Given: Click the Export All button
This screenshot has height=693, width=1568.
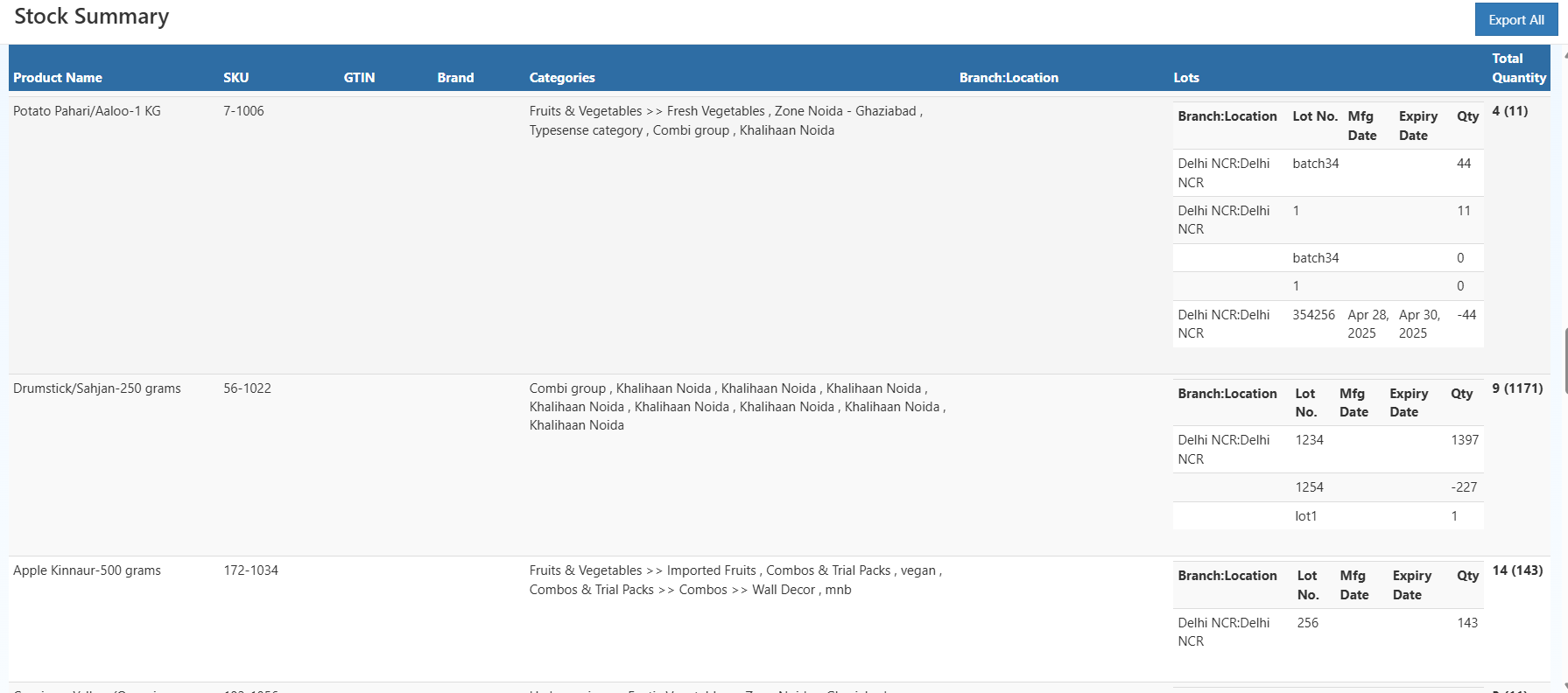Looking at the screenshot, I should pos(1515,20).
